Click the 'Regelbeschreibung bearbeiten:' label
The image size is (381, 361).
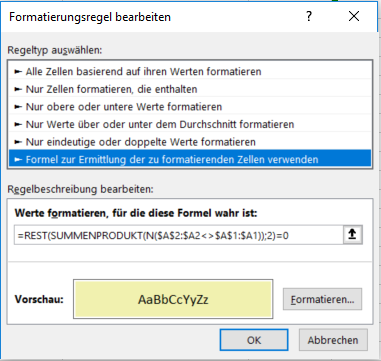pyautogui.click(x=80, y=189)
